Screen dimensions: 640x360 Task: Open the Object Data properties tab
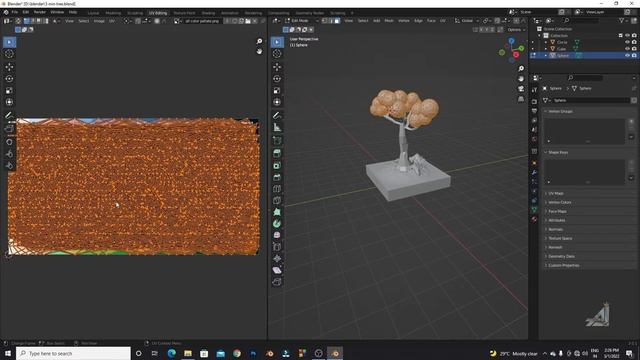534,210
